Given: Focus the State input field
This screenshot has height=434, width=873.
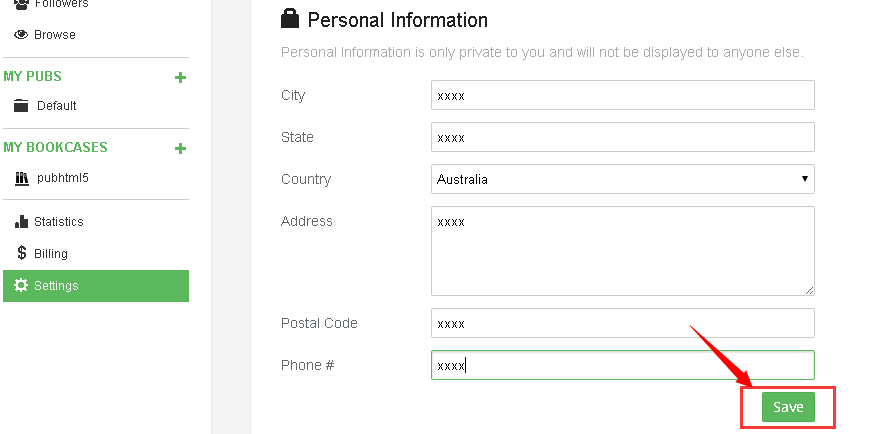Looking at the screenshot, I should tap(622, 137).
